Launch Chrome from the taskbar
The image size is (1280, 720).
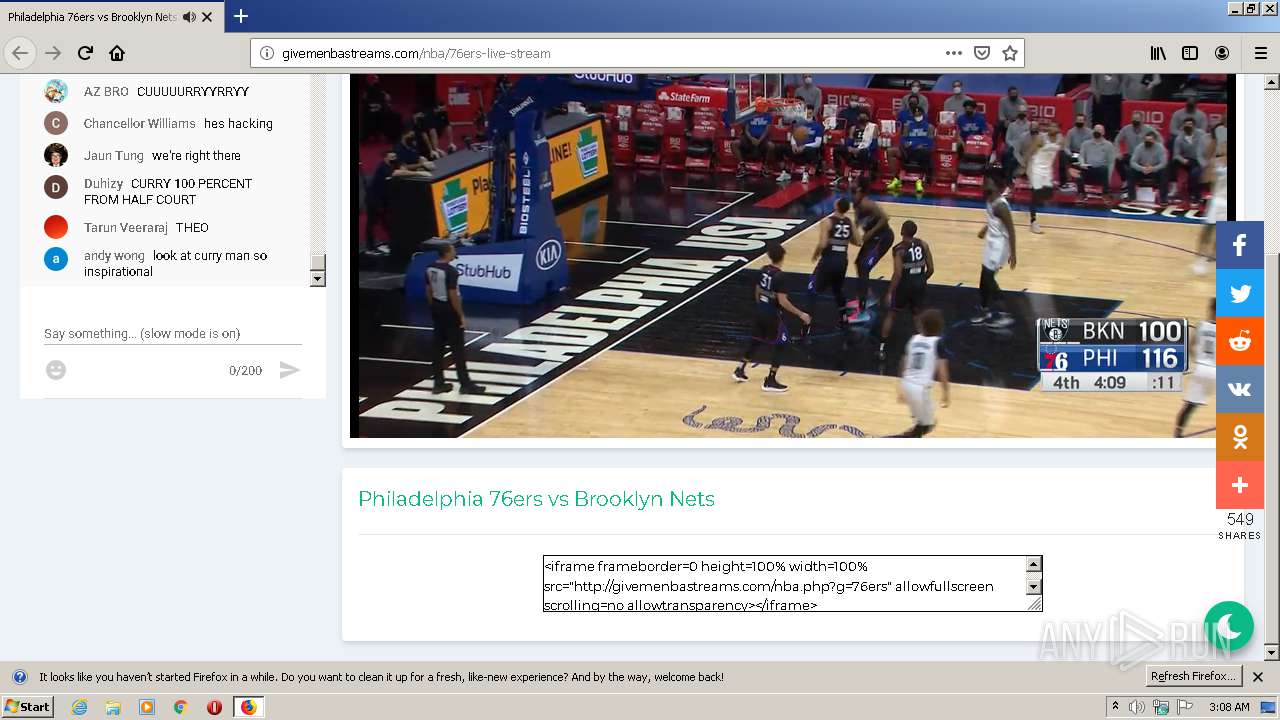[181, 707]
